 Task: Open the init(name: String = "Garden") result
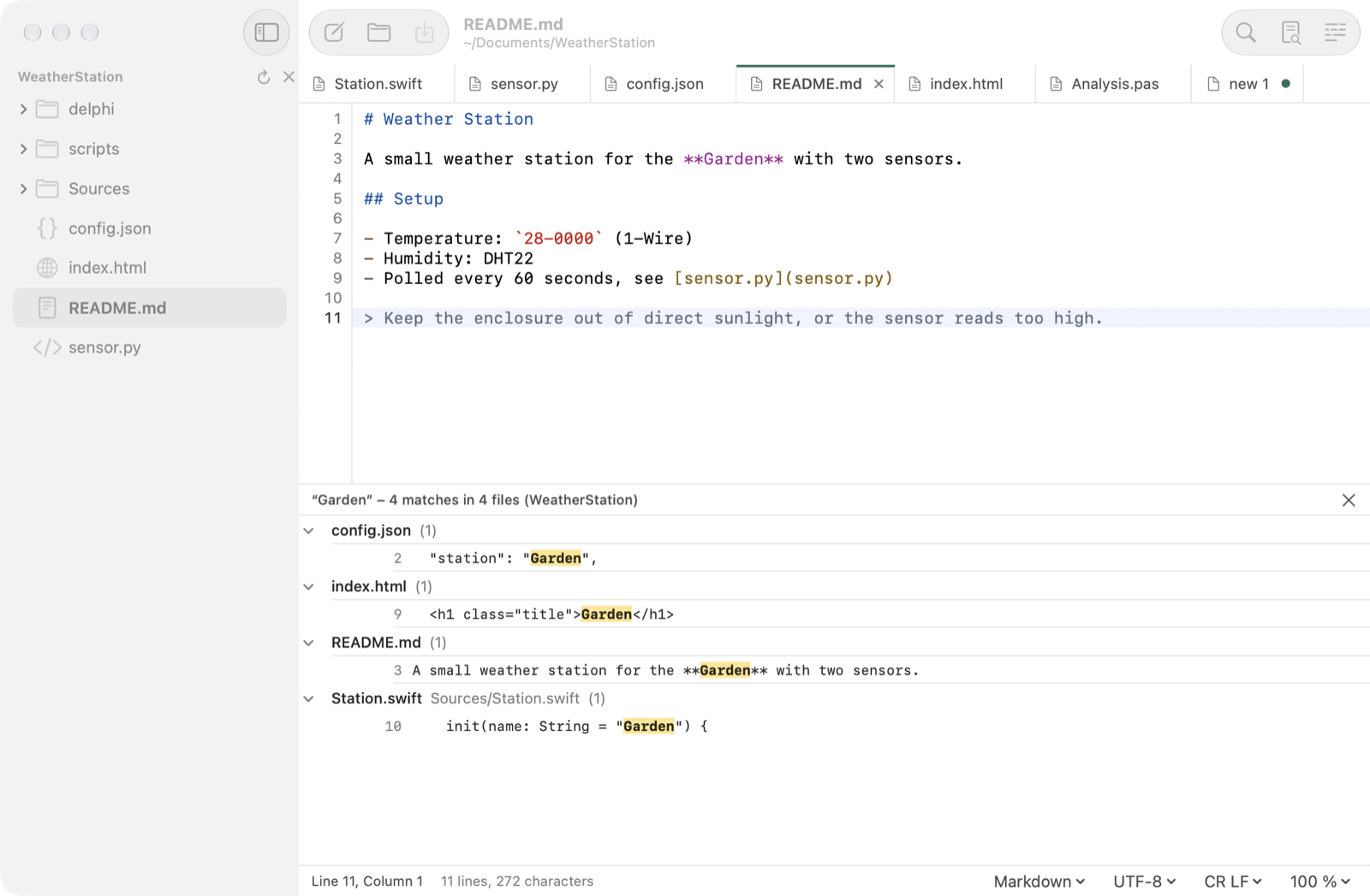pos(835,727)
